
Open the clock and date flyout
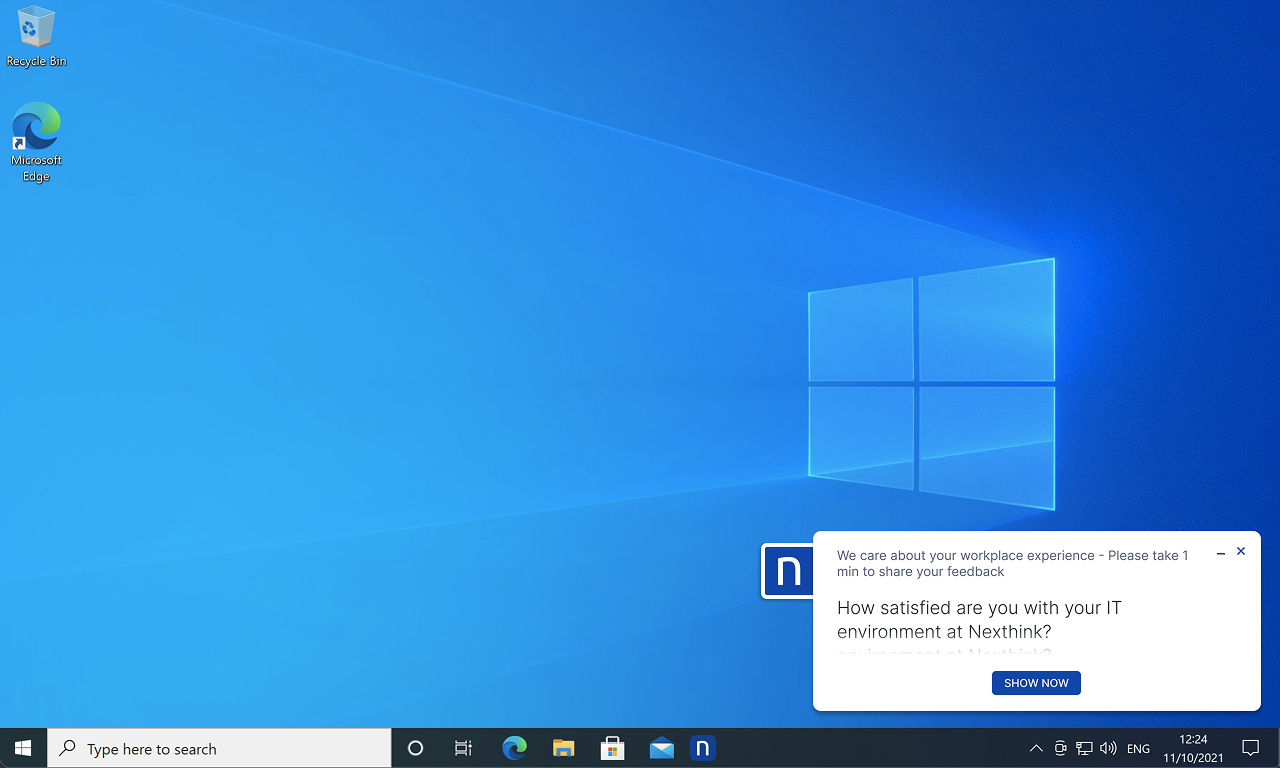point(1193,748)
